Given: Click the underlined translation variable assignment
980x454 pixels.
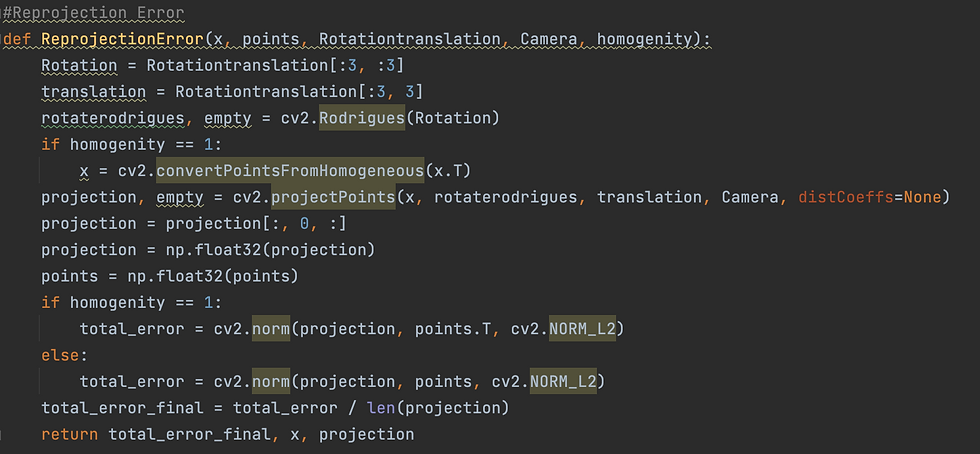Looking at the screenshot, I should 94,91.
